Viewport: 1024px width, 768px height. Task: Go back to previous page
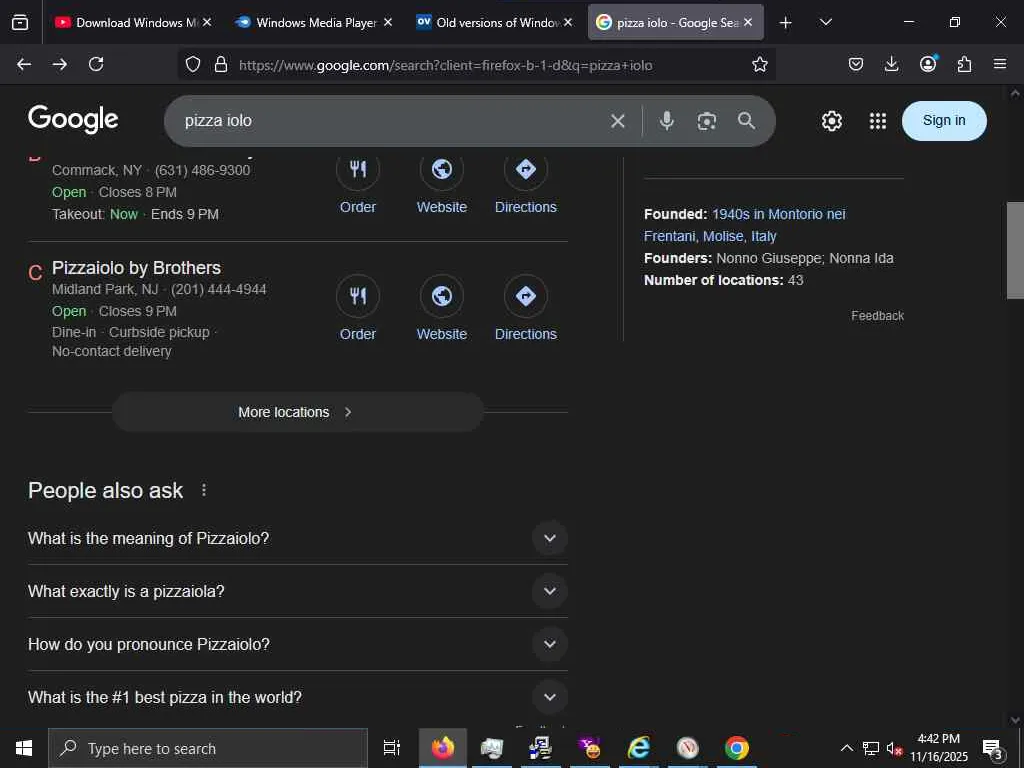[24, 64]
